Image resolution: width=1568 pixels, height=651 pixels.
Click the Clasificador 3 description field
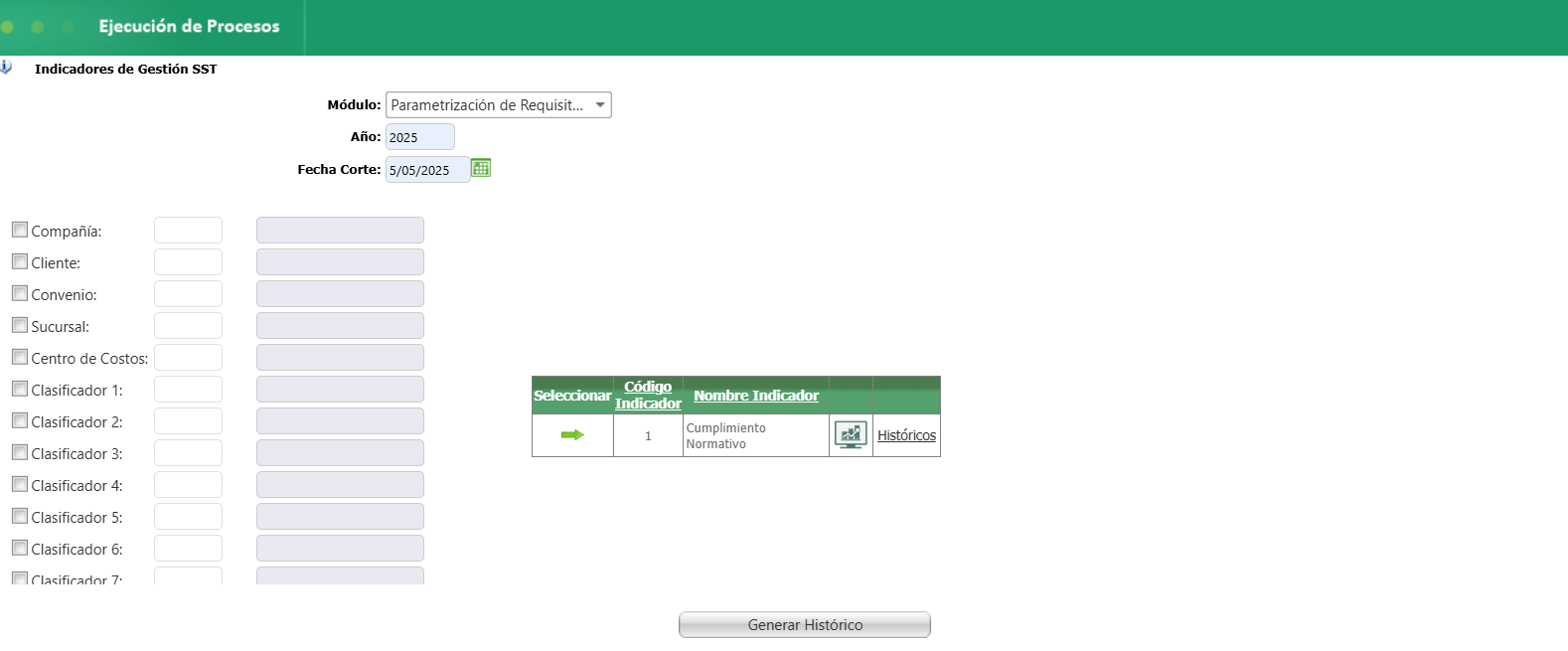pyautogui.click(x=340, y=452)
